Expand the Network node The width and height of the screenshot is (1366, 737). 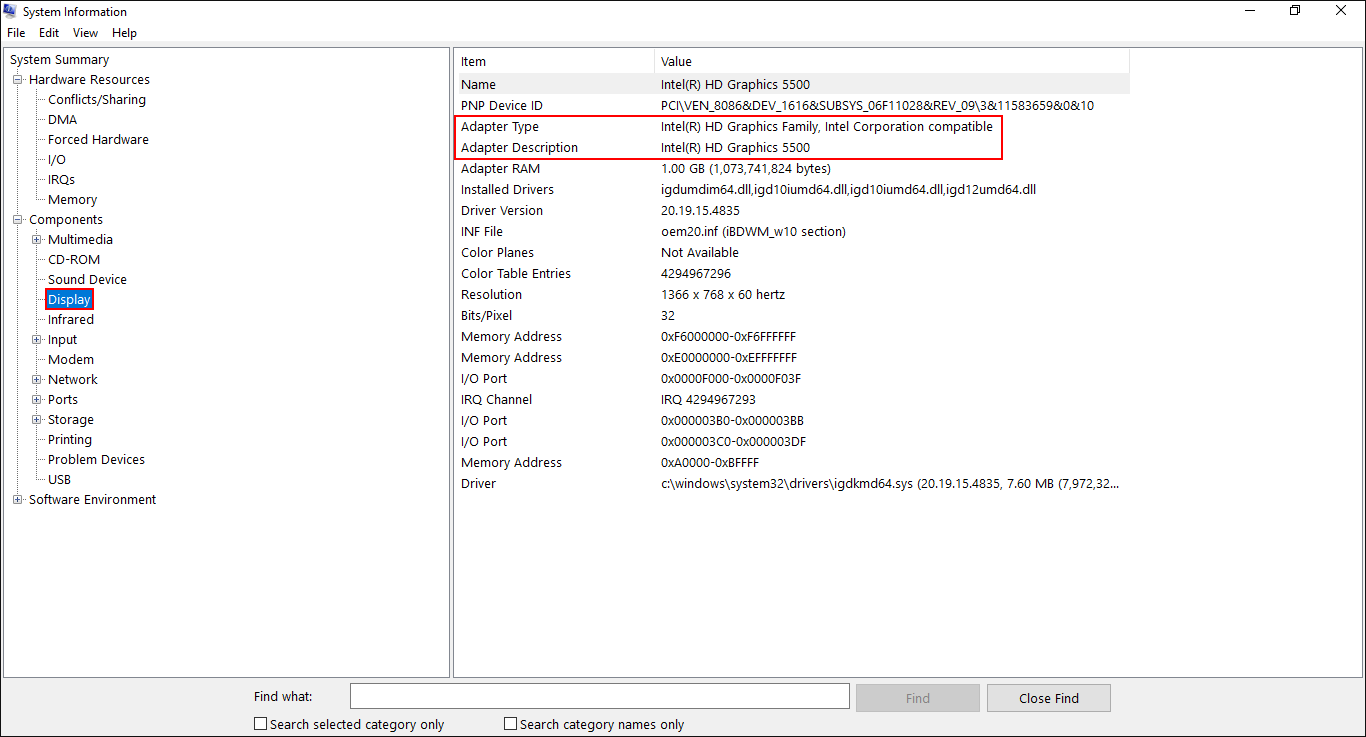tap(37, 380)
